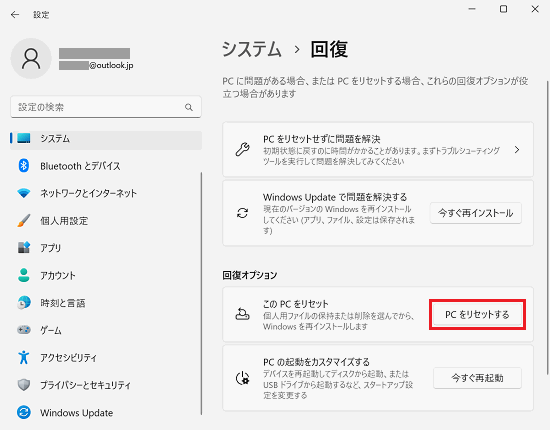Click the sidebar navigation scrollbar

(x=201, y=293)
